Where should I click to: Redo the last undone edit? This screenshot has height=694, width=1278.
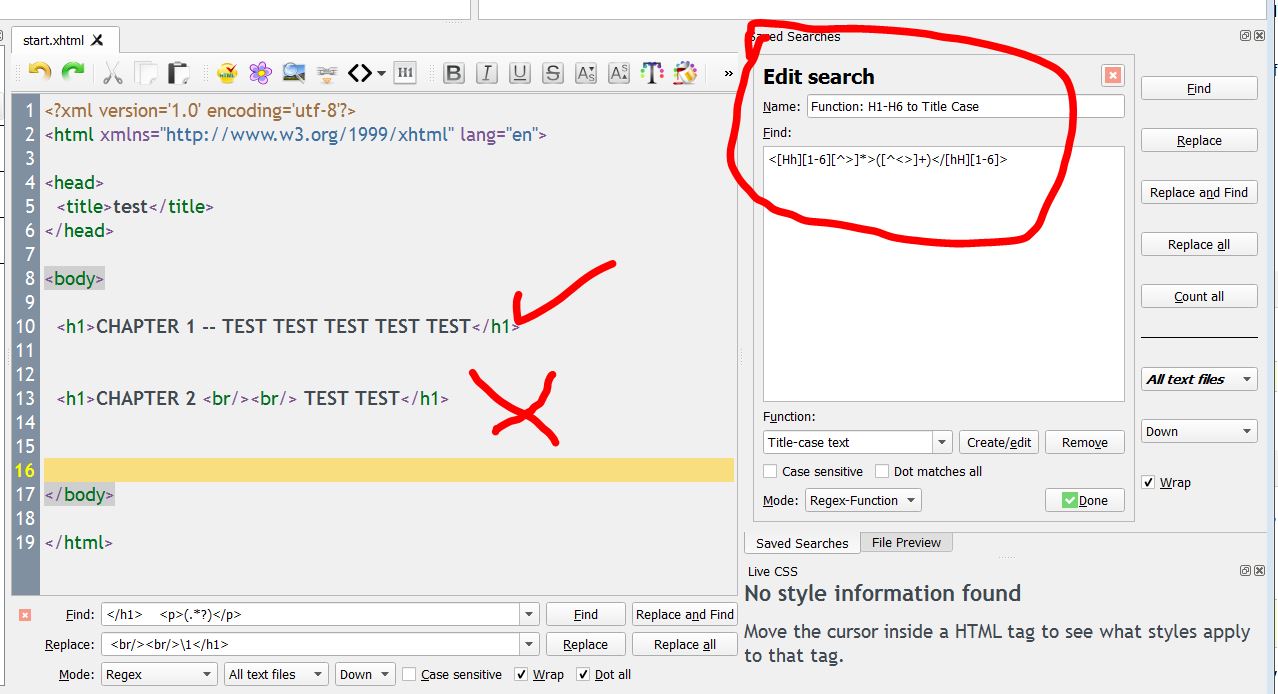click(73, 72)
